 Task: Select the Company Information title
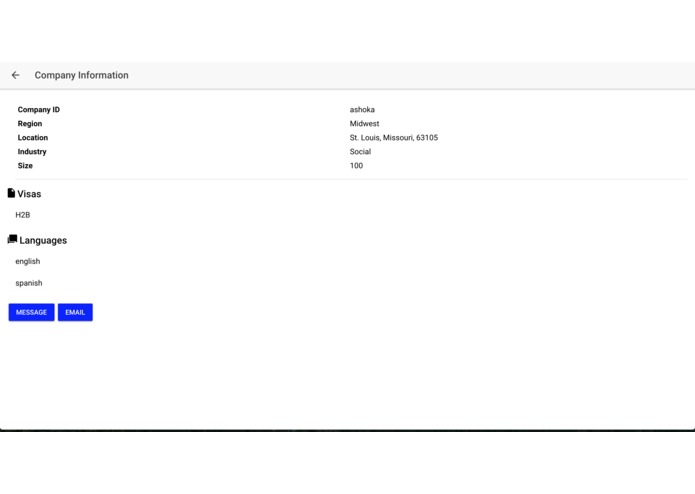(82, 75)
